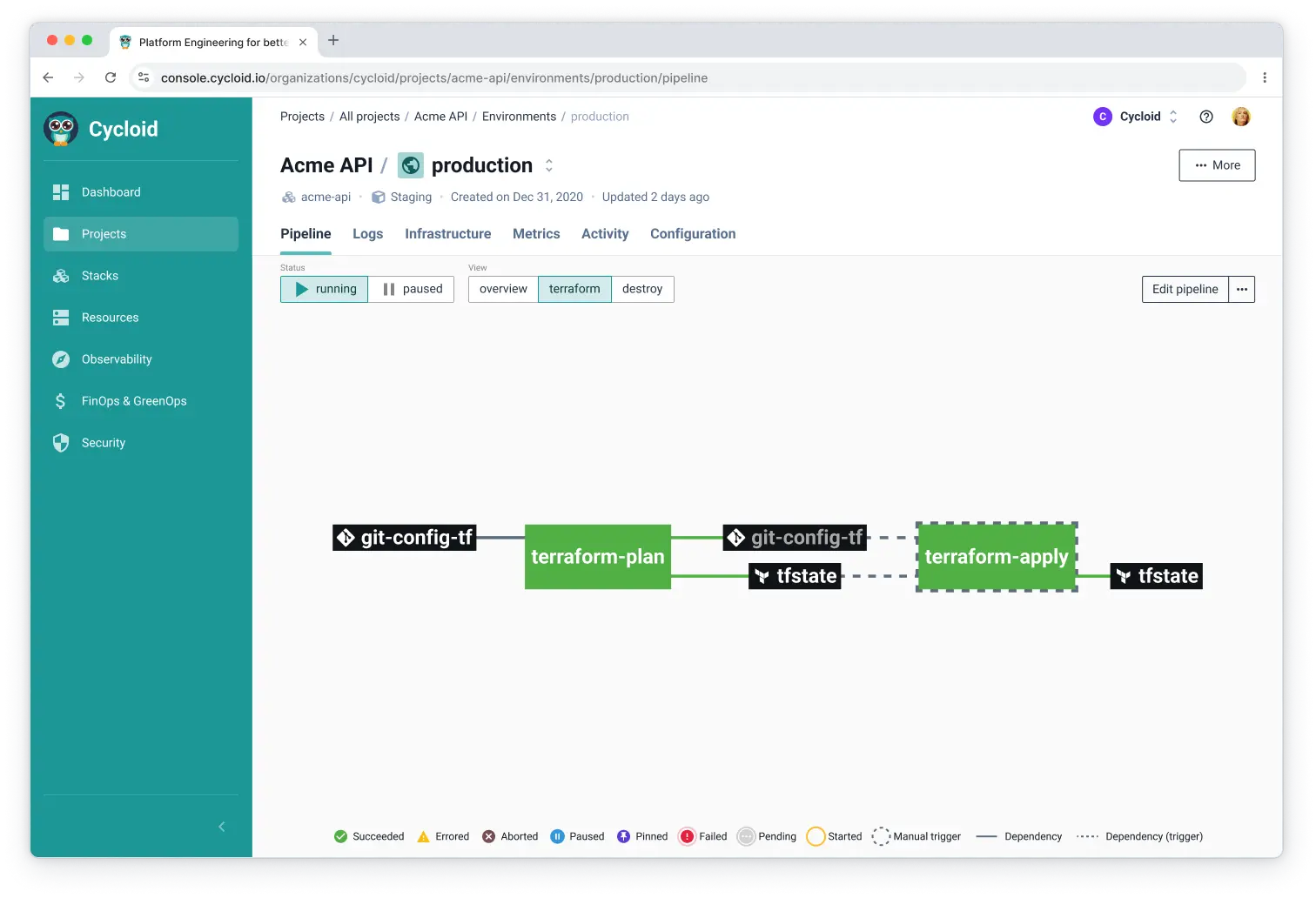Viewport: 1316px width, 898px height.
Task: Open the user avatar profile
Action: (1241, 117)
